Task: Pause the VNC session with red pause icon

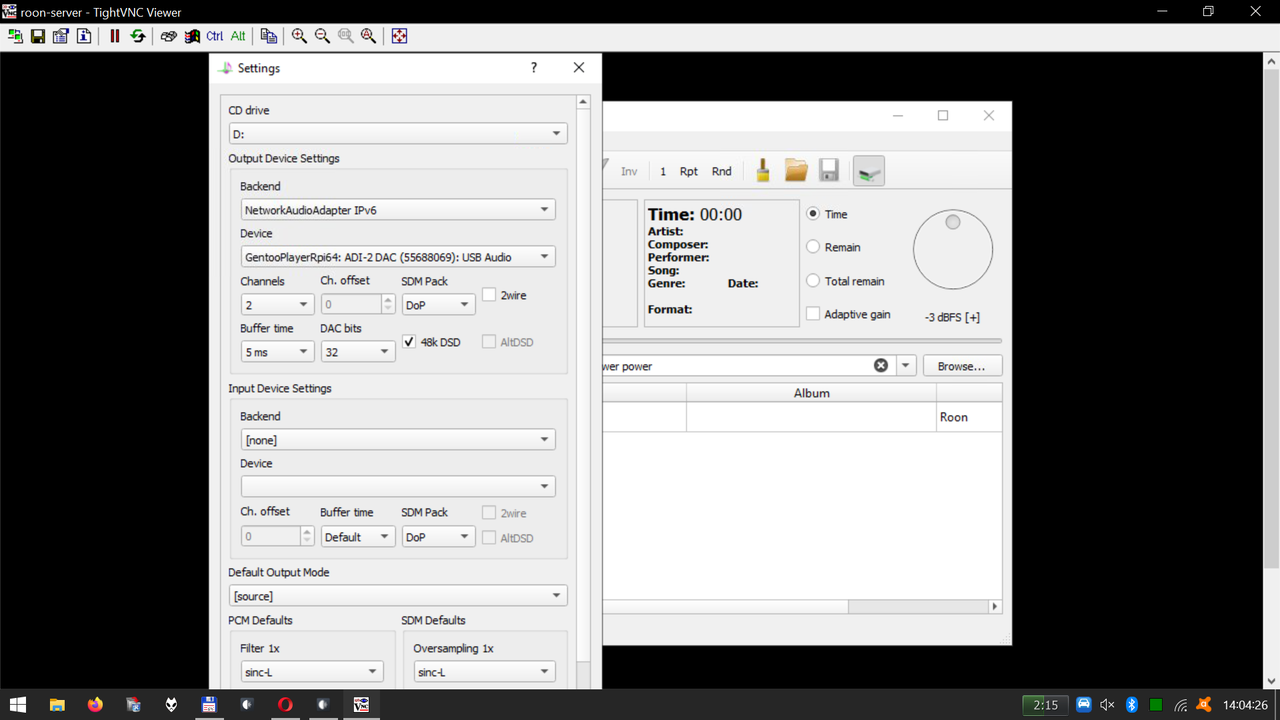Action: click(115, 36)
